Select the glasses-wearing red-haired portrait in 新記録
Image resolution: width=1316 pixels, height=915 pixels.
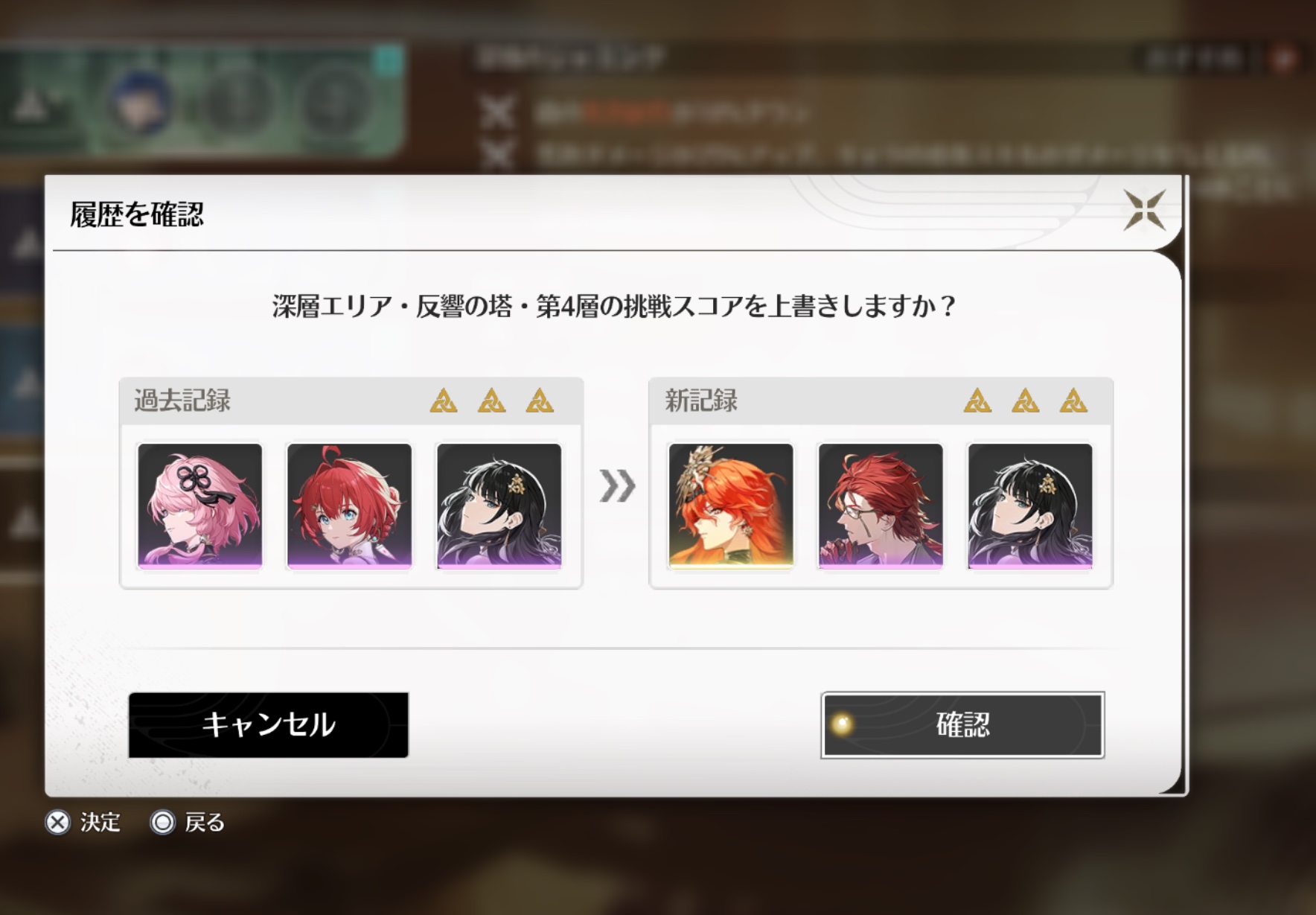tap(881, 506)
